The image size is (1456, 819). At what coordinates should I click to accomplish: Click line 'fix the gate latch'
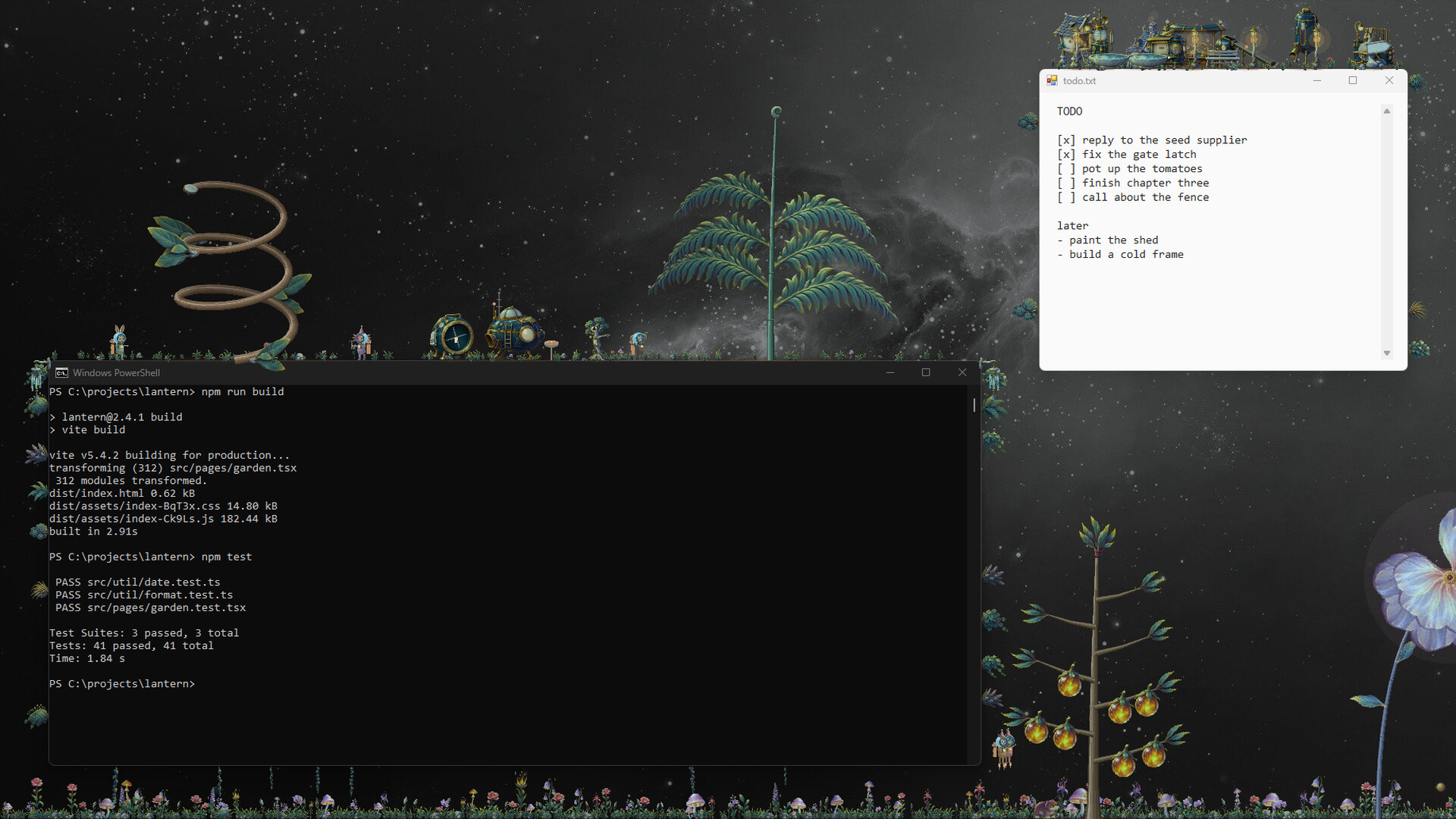point(1127,155)
